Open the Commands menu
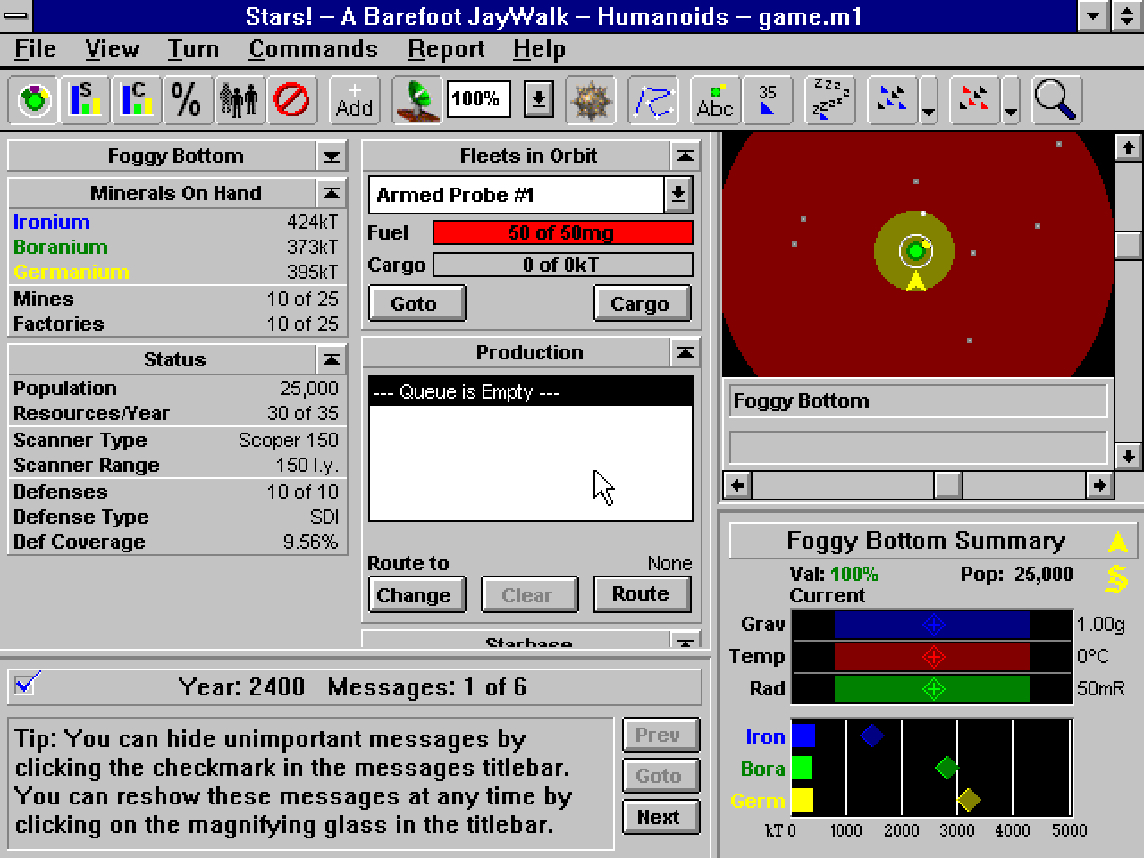Image resolution: width=1144 pixels, height=858 pixels. 313,49
